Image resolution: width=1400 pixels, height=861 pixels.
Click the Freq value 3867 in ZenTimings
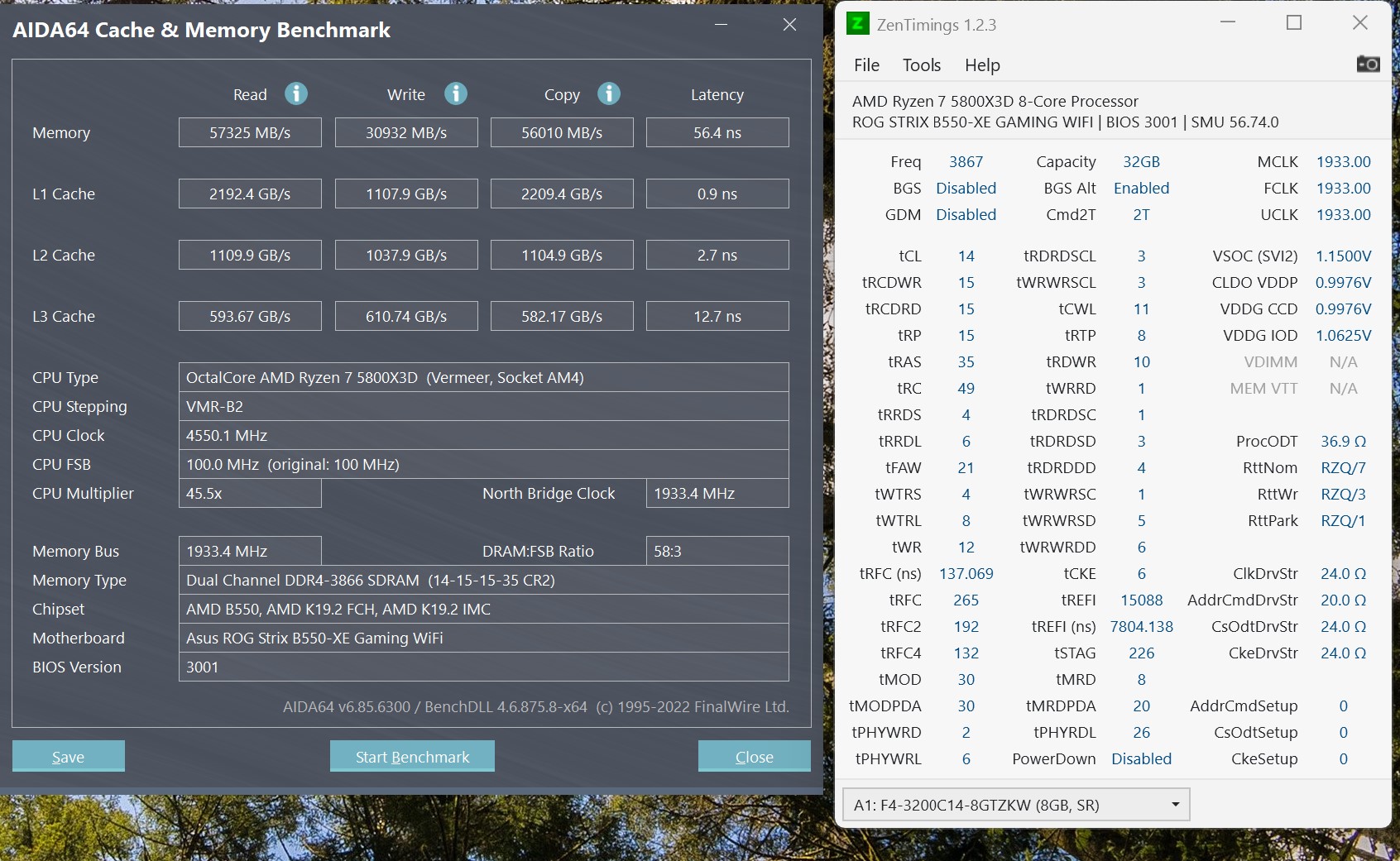966,162
